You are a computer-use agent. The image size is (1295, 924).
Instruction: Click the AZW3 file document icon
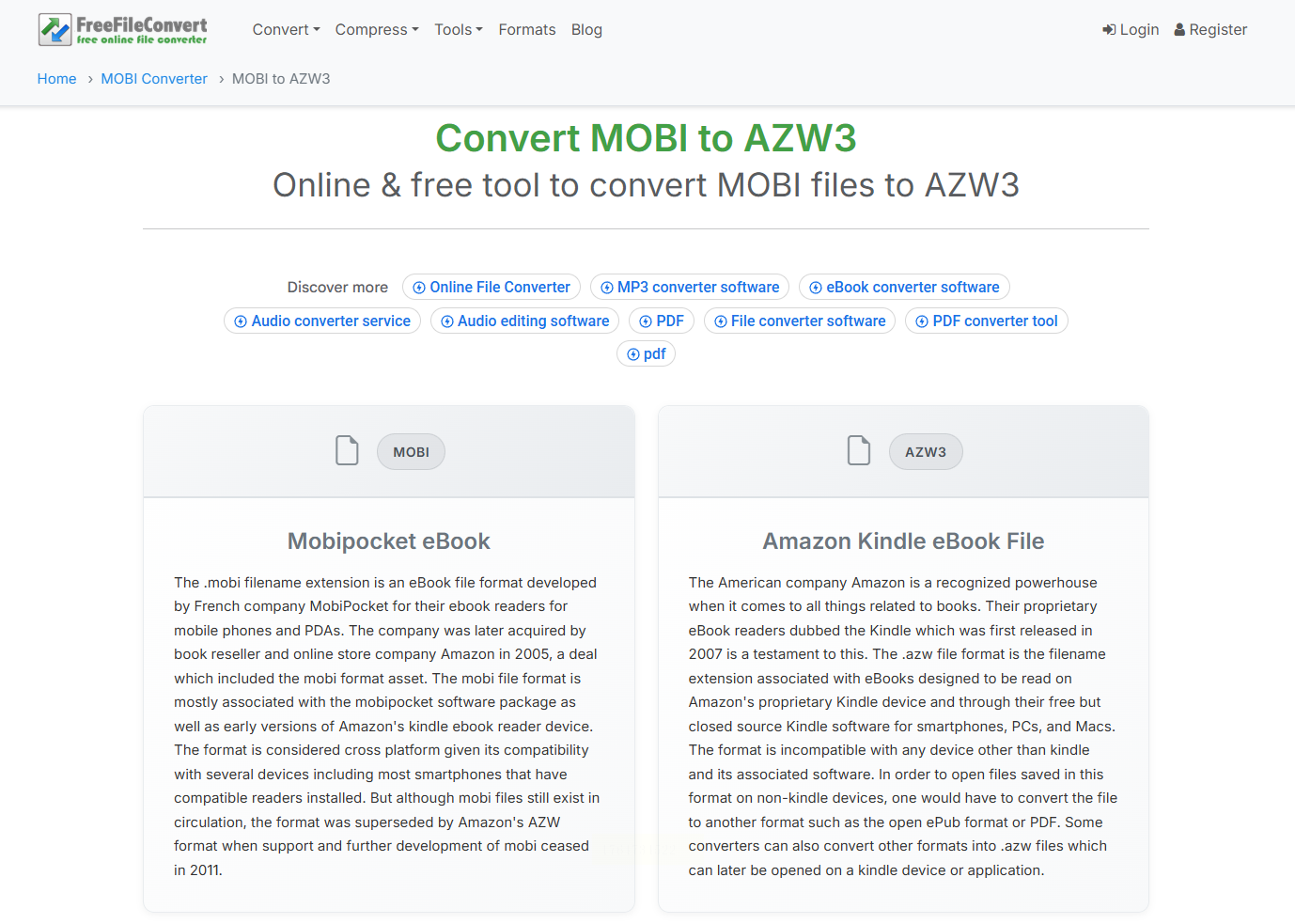(x=859, y=450)
